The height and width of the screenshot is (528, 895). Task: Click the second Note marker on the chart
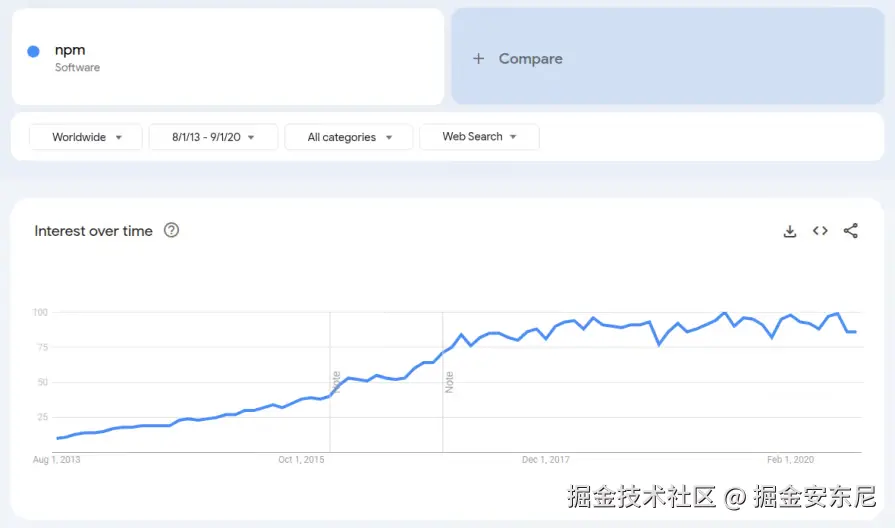click(449, 382)
